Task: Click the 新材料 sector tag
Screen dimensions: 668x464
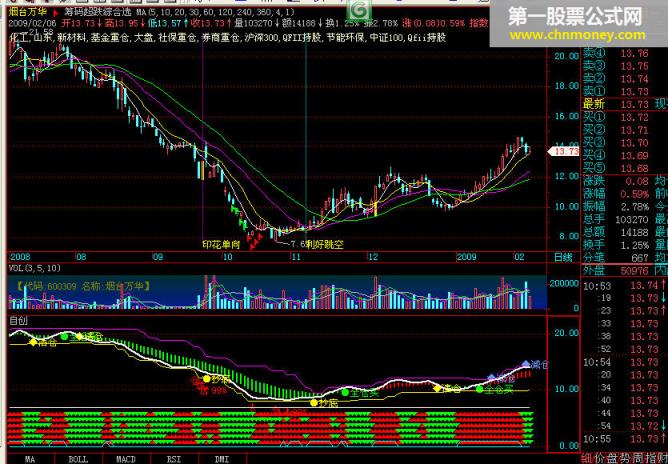Action: pyautogui.click(x=72, y=39)
